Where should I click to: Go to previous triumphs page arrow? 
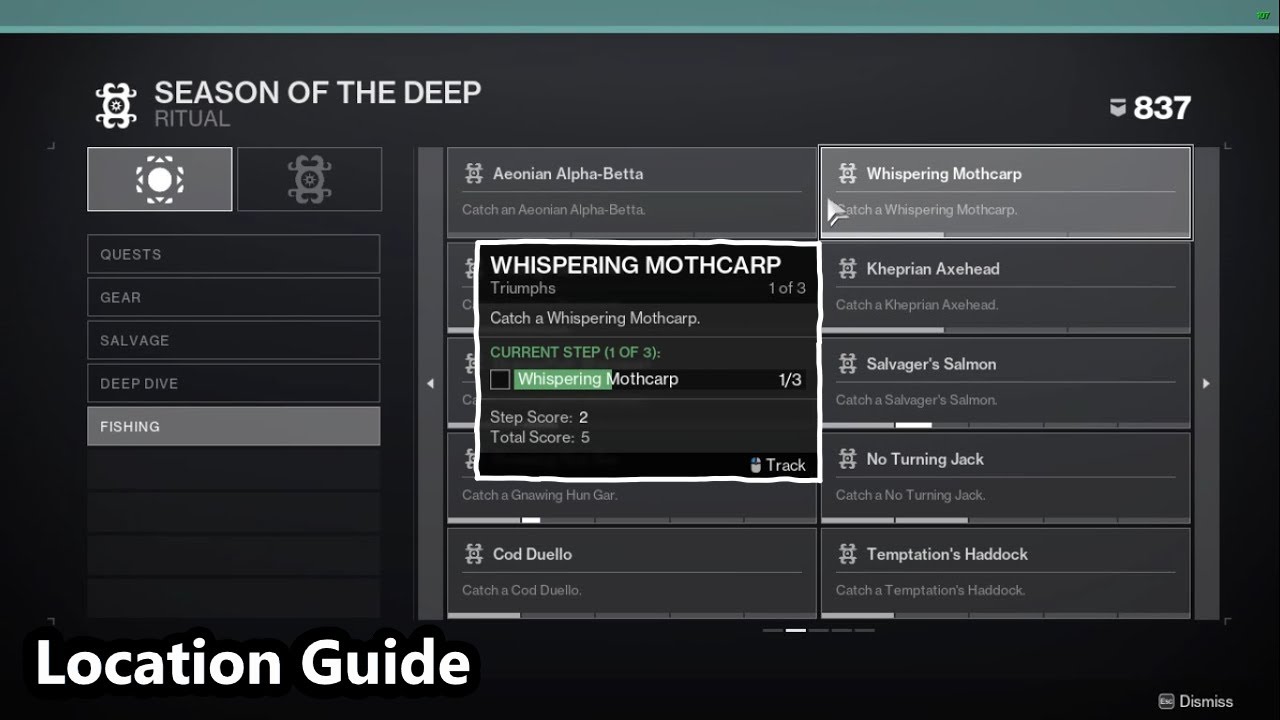[431, 383]
